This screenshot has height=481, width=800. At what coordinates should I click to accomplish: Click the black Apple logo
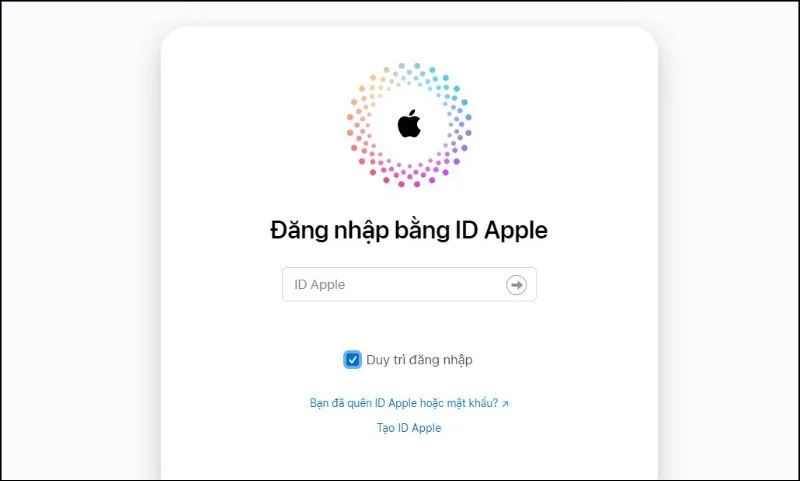click(409, 123)
